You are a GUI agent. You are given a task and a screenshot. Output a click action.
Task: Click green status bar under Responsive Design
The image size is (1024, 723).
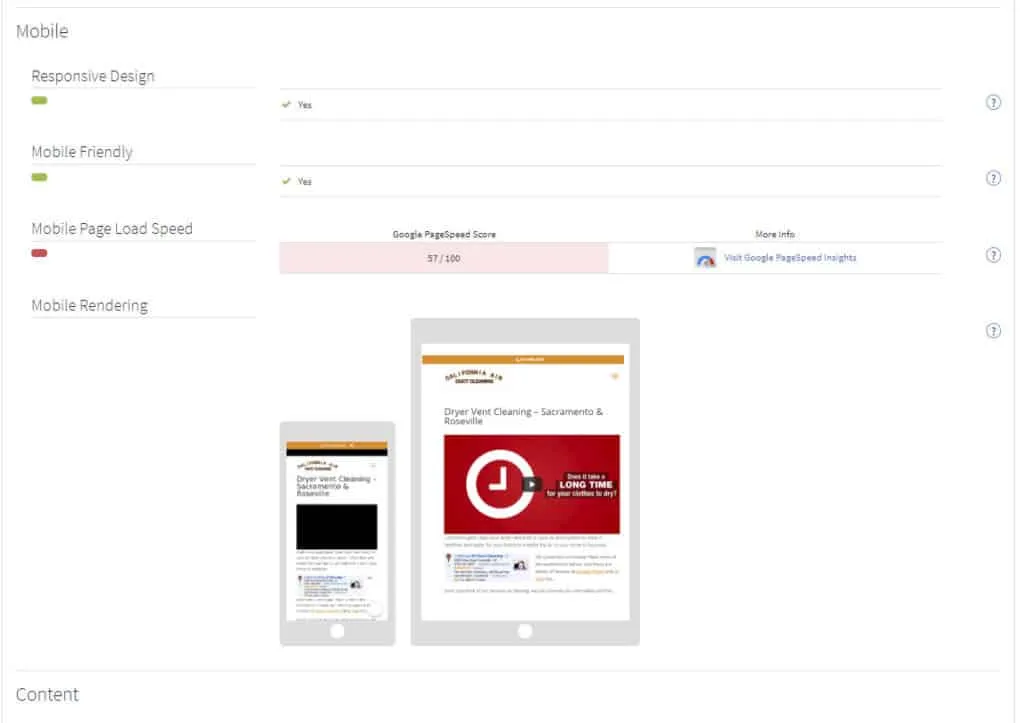click(39, 101)
